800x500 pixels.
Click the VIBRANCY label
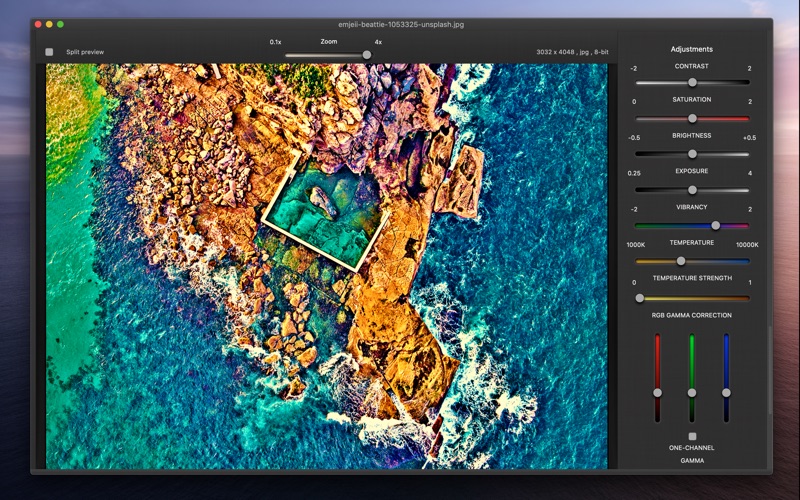(x=692, y=207)
